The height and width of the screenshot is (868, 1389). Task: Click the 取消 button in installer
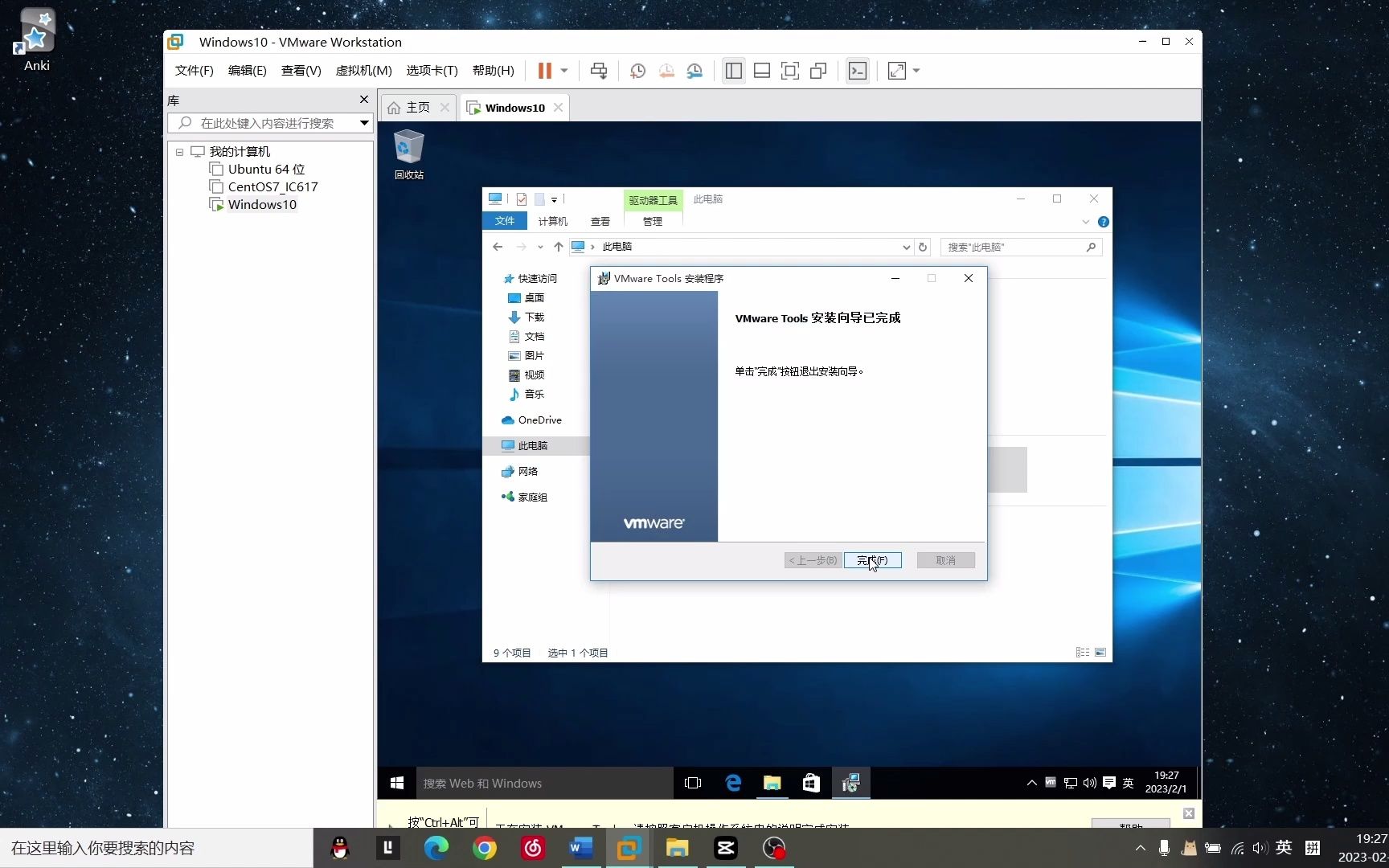point(945,560)
